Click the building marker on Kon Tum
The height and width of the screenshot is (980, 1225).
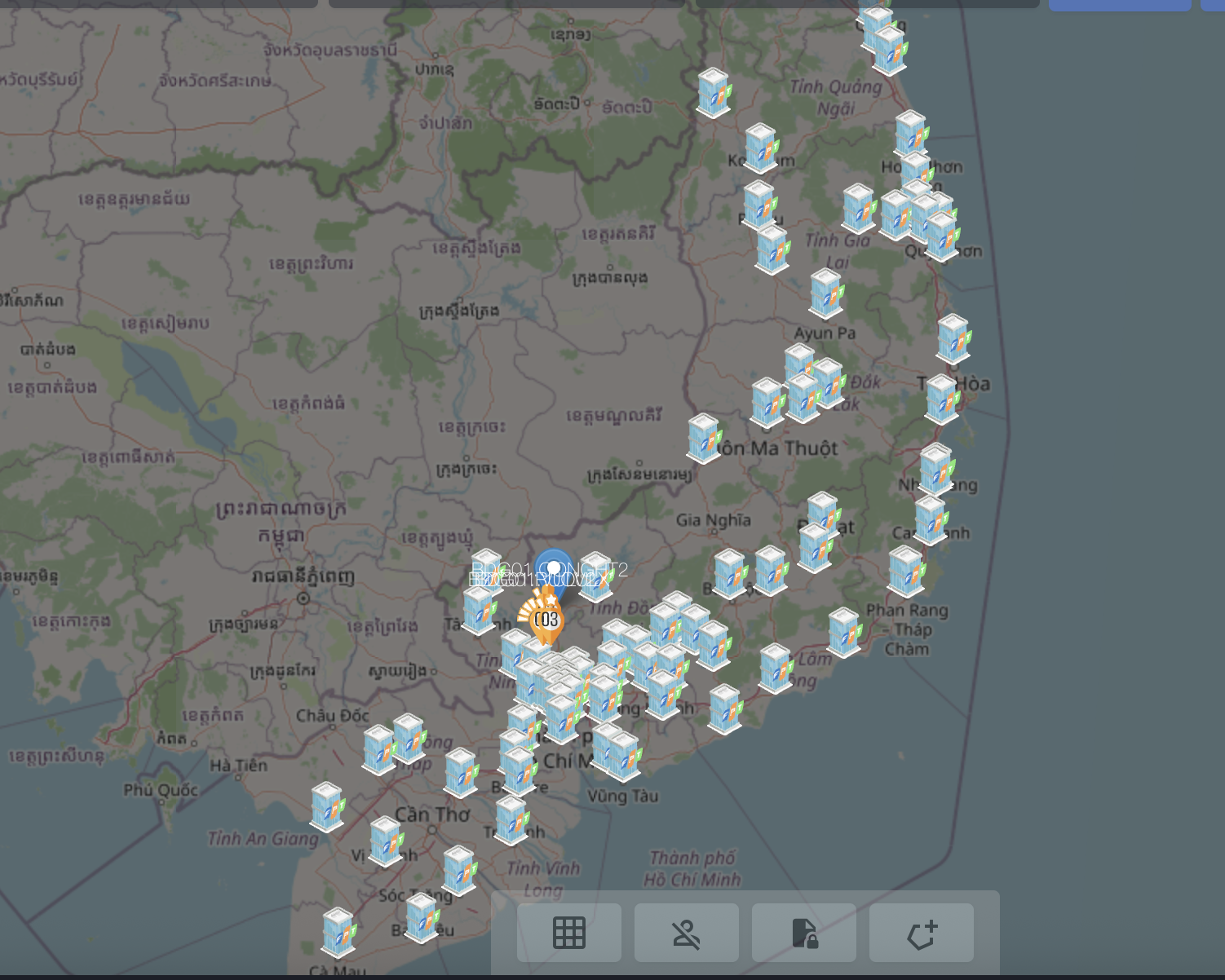pyautogui.click(x=760, y=148)
